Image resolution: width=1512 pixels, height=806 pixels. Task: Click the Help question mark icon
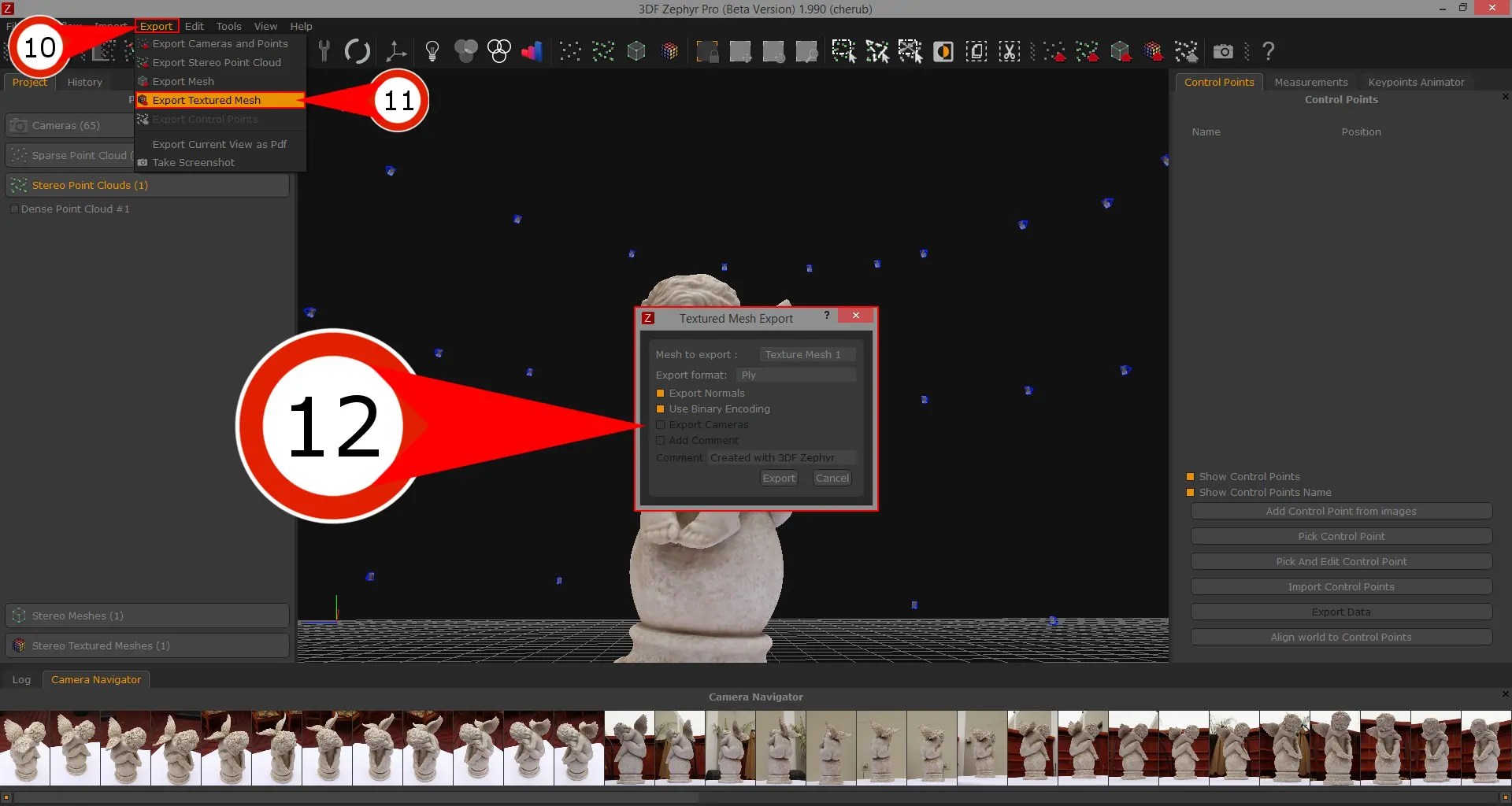click(x=1269, y=51)
